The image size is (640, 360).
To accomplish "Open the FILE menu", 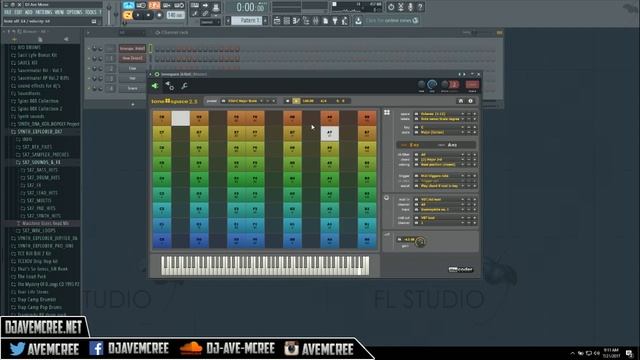I will (x=8, y=13).
